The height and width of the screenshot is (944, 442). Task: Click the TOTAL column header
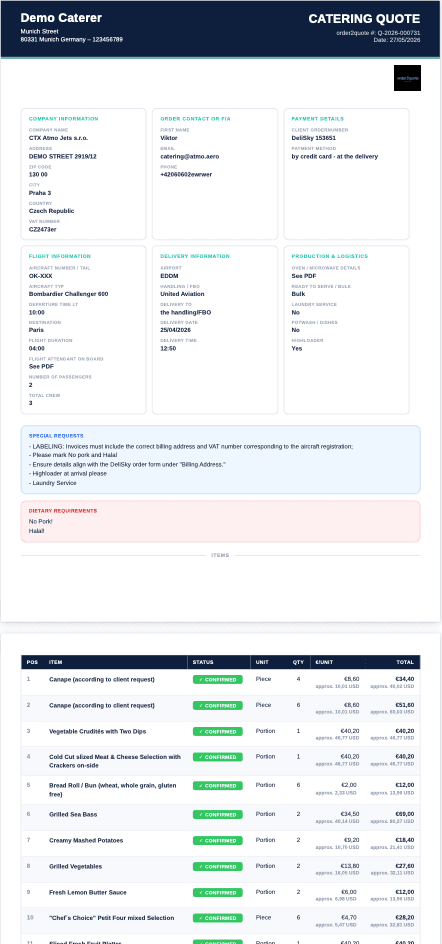405,662
